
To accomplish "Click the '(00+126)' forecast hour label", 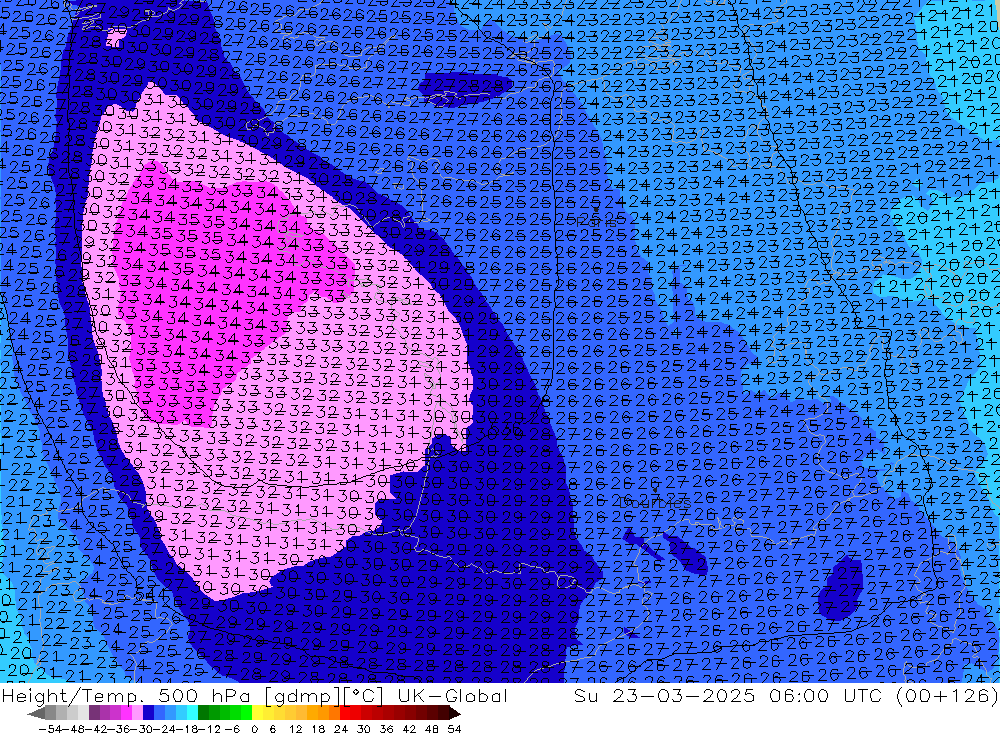I will (947, 695).
